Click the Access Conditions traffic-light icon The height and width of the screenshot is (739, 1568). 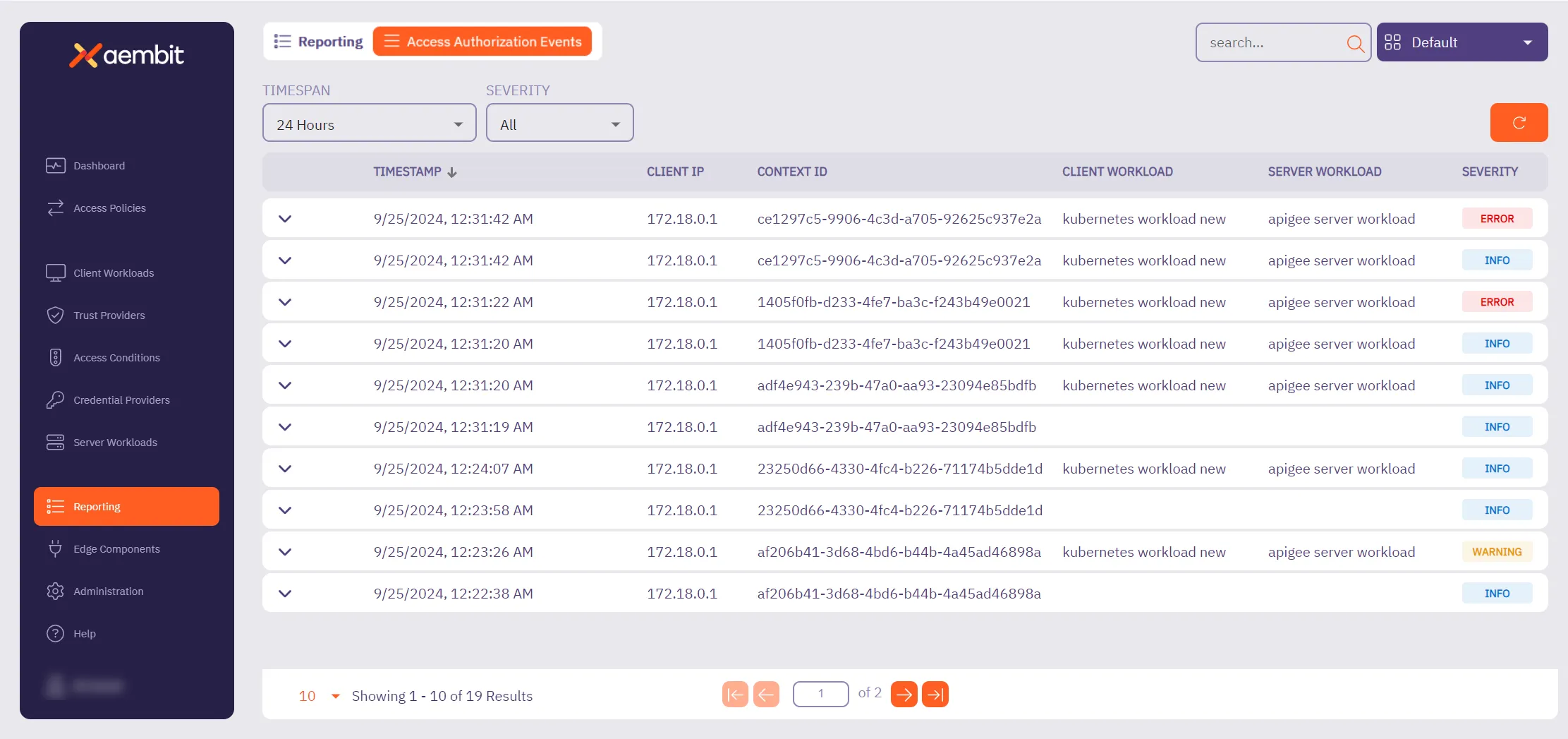(56, 358)
